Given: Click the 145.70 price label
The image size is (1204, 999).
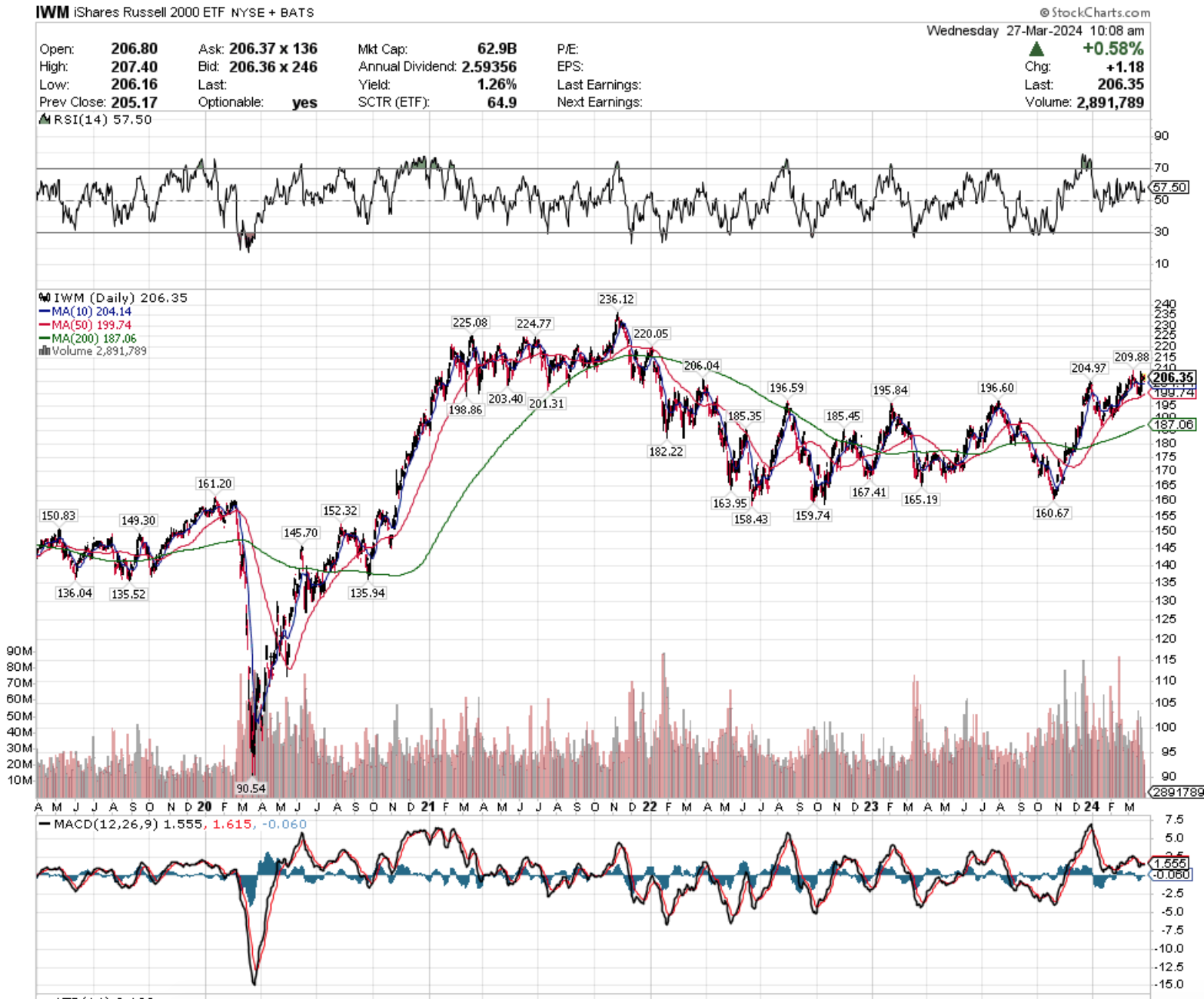Looking at the screenshot, I should (300, 533).
